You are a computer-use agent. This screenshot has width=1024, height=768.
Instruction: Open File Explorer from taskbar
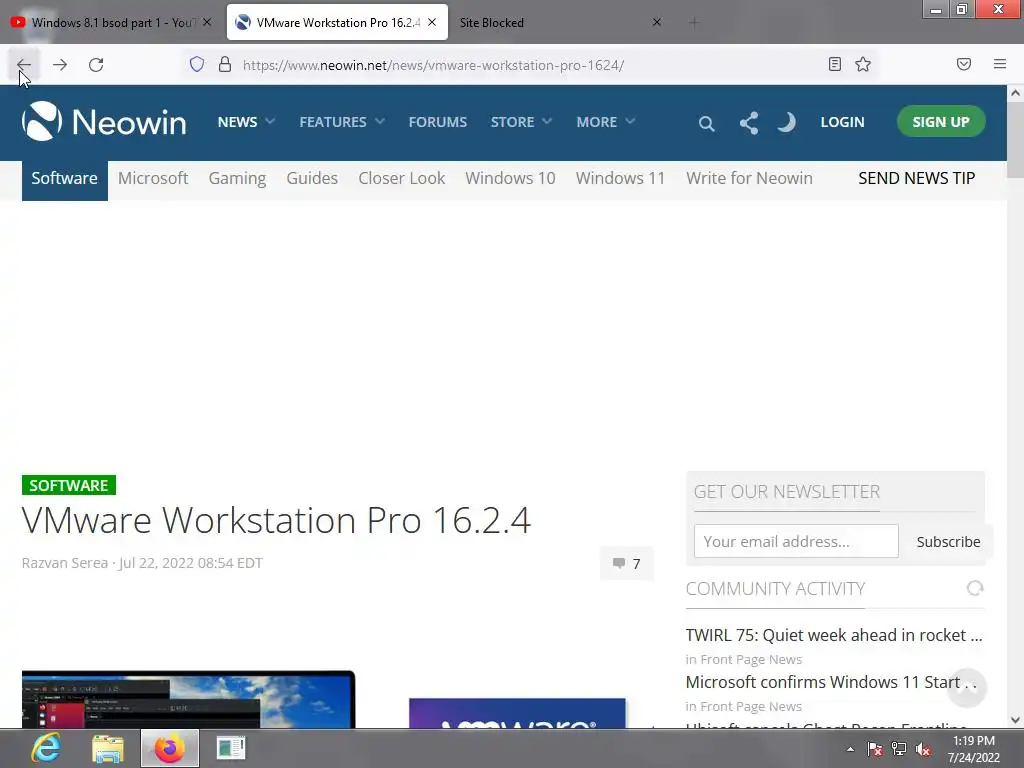point(108,748)
